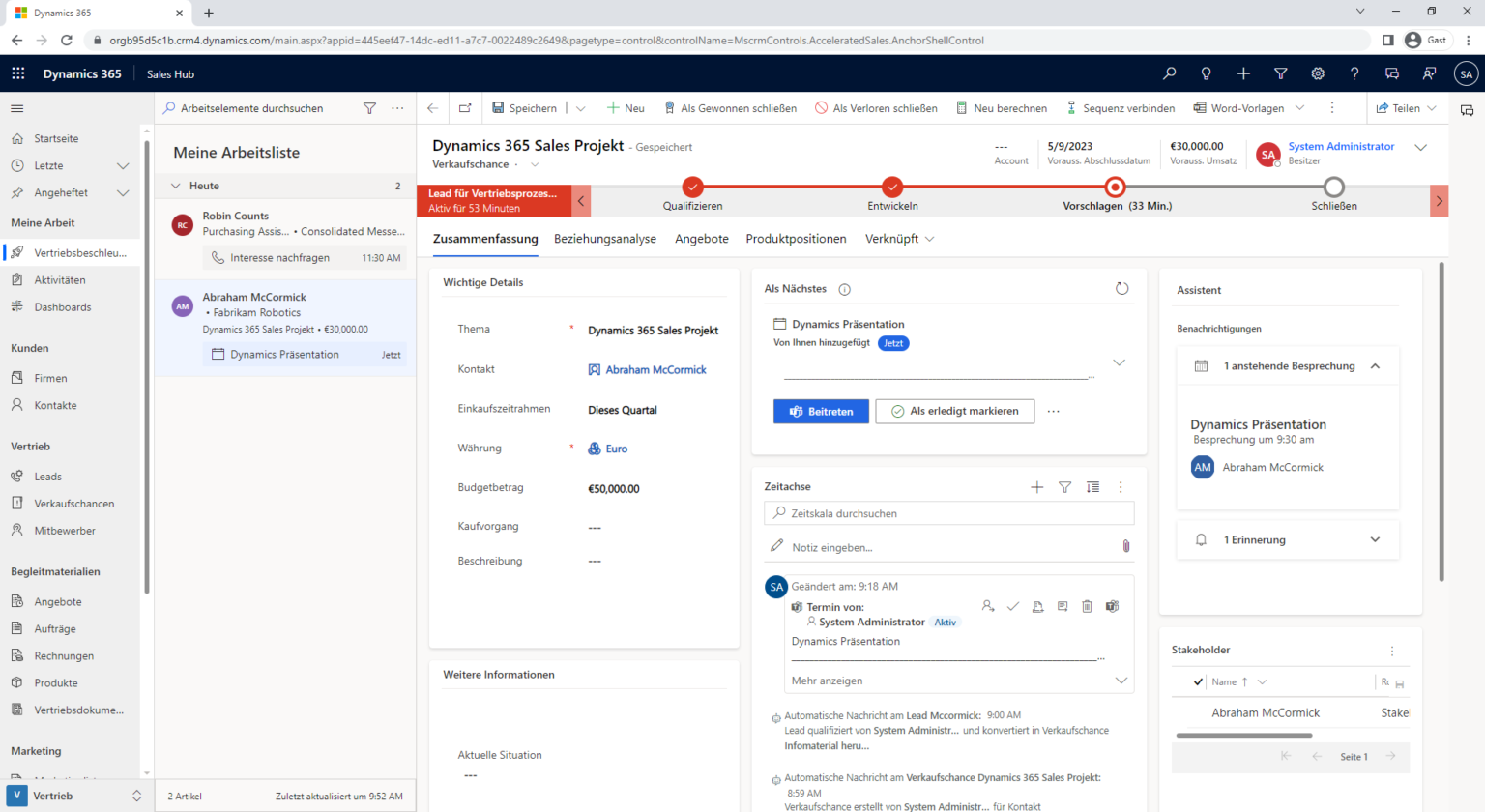Create a new timeline record via the plus icon
This screenshot has height=812, width=1485.
click(x=1036, y=487)
